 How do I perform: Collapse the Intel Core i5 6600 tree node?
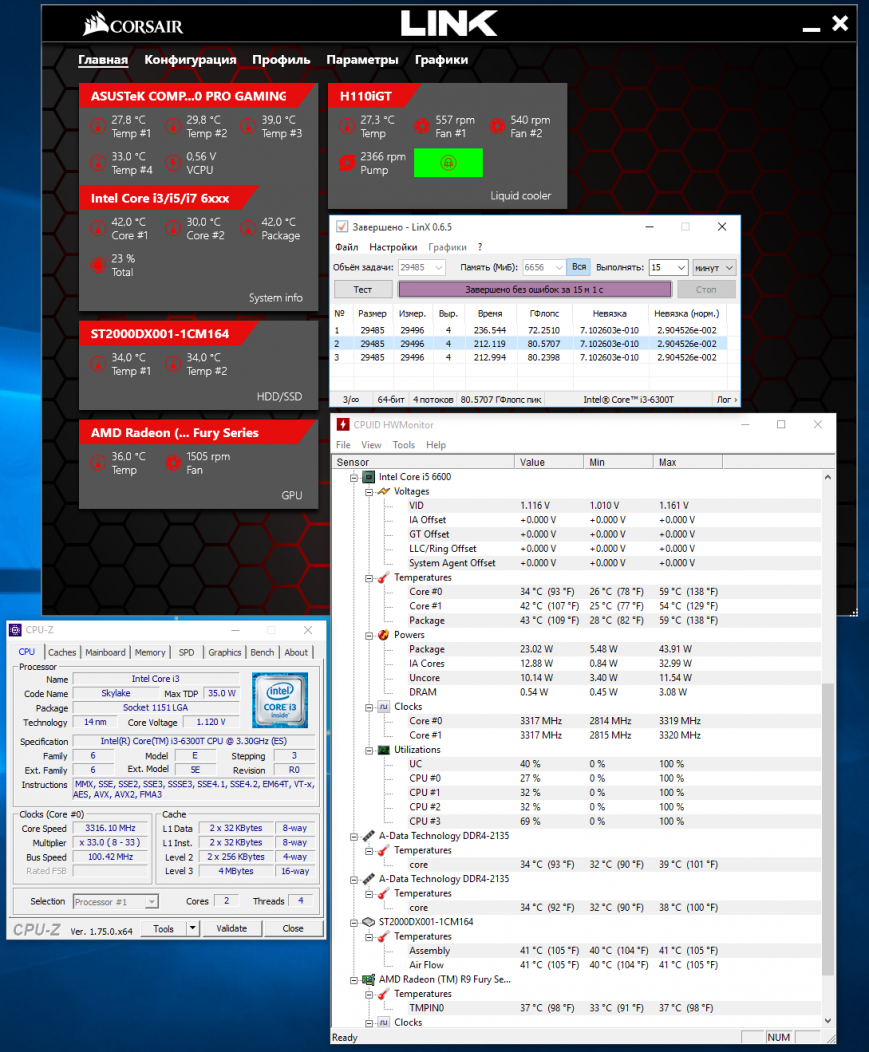(x=354, y=477)
